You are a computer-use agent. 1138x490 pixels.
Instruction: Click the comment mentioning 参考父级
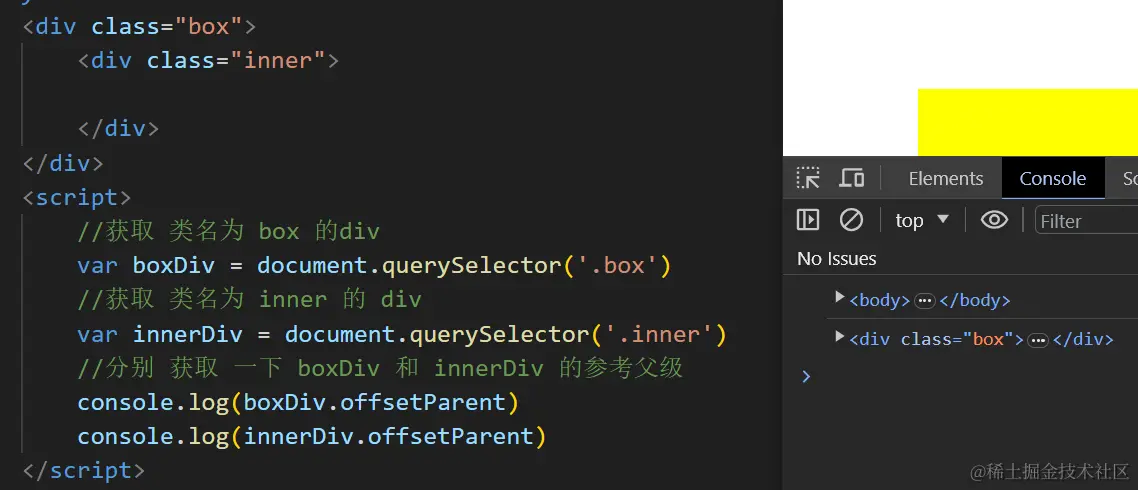click(380, 368)
